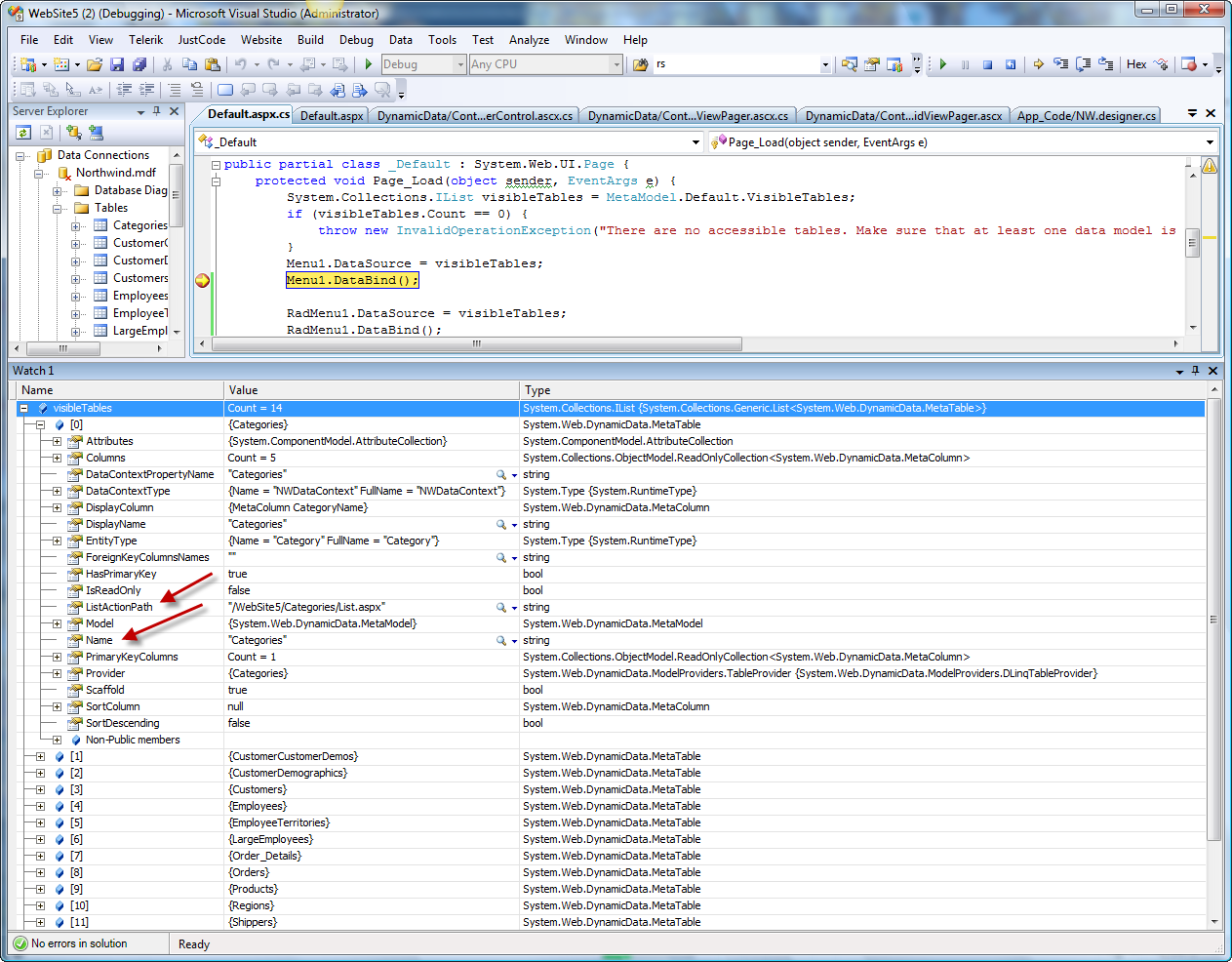Image resolution: width=1232 pixels, height=962 pixels.
Task: Click the Paste clipboard icon
Action: click(212, 64)
